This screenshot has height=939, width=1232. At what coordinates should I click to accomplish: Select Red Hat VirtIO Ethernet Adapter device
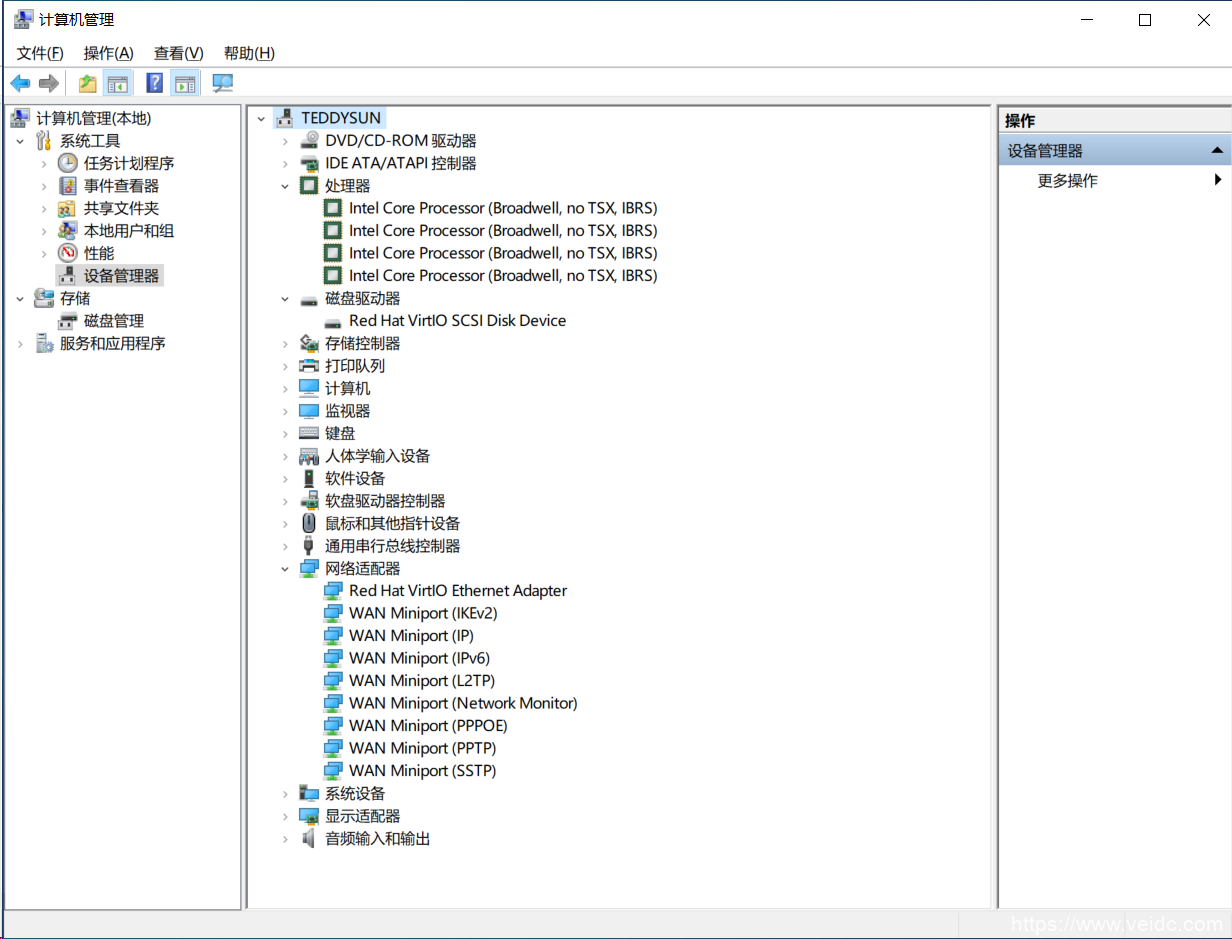[x=457, y=591]
